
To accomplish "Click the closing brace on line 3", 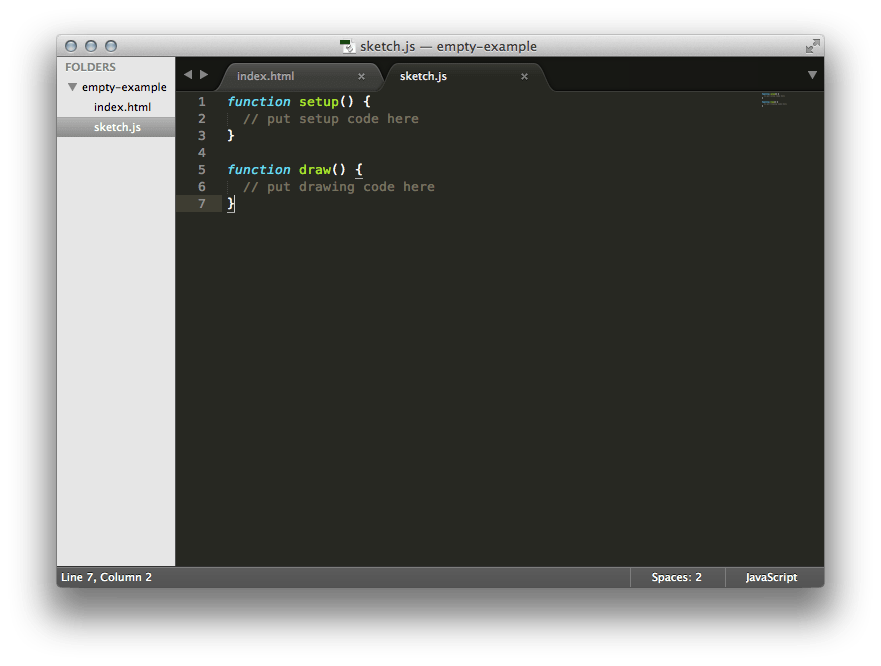I will 230,135.
